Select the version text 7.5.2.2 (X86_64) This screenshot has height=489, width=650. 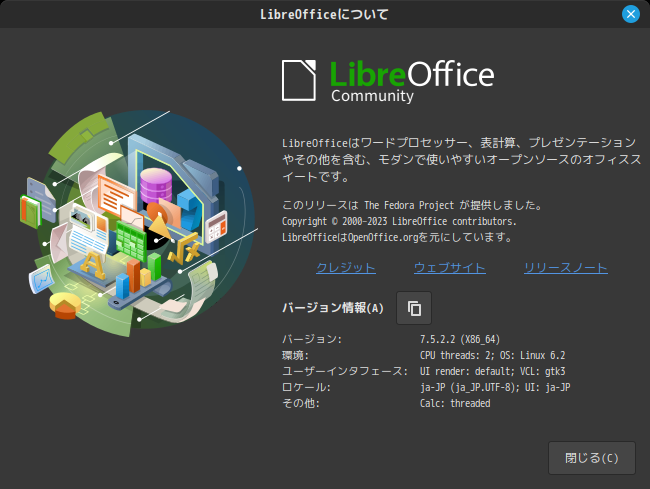tap(460, 339)
